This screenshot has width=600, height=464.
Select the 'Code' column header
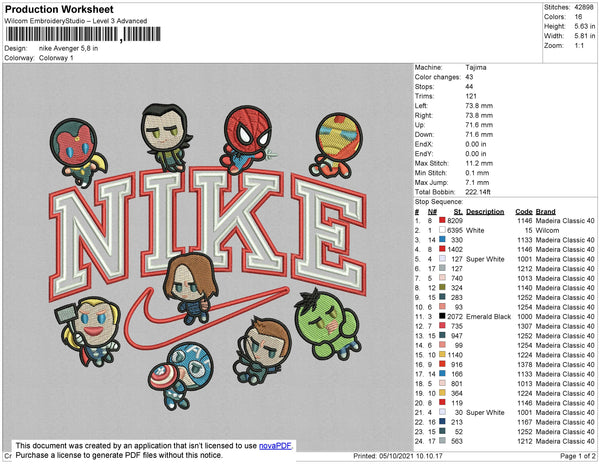[x=524, y=212]
